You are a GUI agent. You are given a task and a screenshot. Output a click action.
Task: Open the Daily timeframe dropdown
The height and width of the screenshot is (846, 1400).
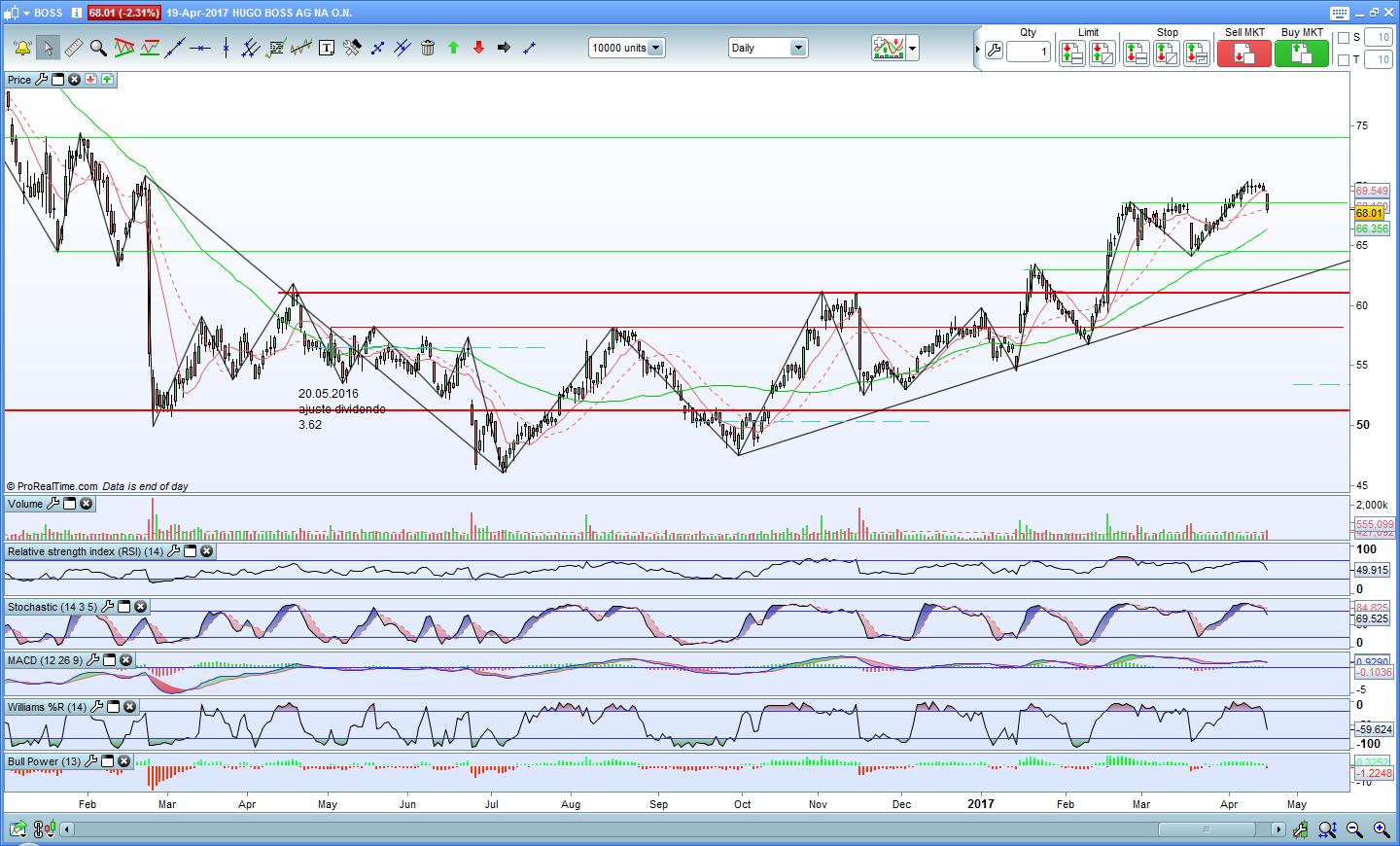[797, 48]
